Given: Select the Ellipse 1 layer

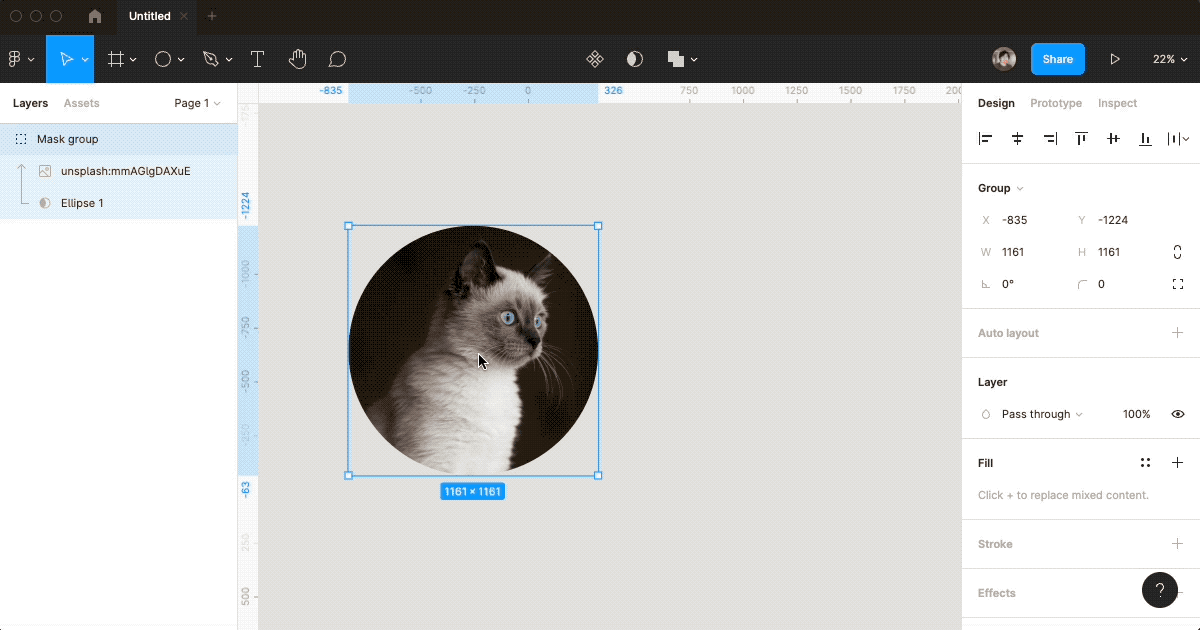Looking at the screenshot, I should (x=82, y=203).
